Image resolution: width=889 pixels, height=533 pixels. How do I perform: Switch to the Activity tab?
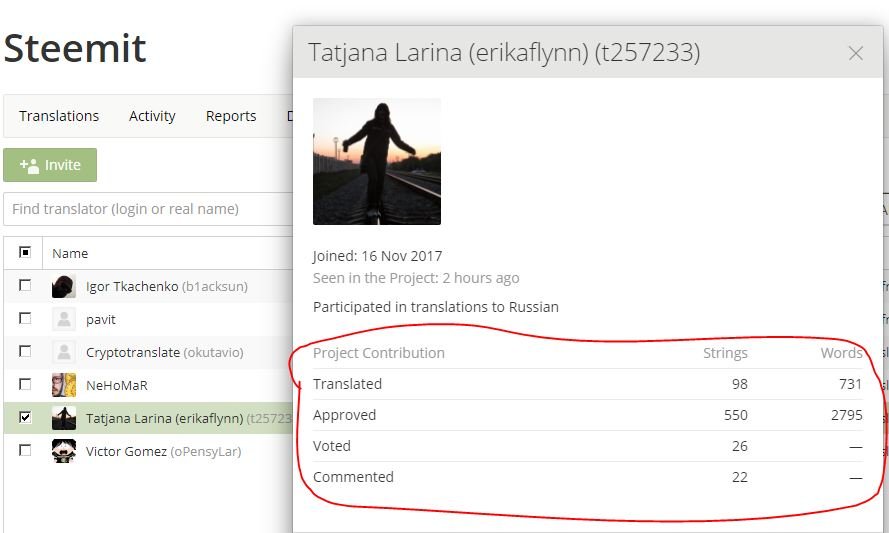(x=152, y=116)
